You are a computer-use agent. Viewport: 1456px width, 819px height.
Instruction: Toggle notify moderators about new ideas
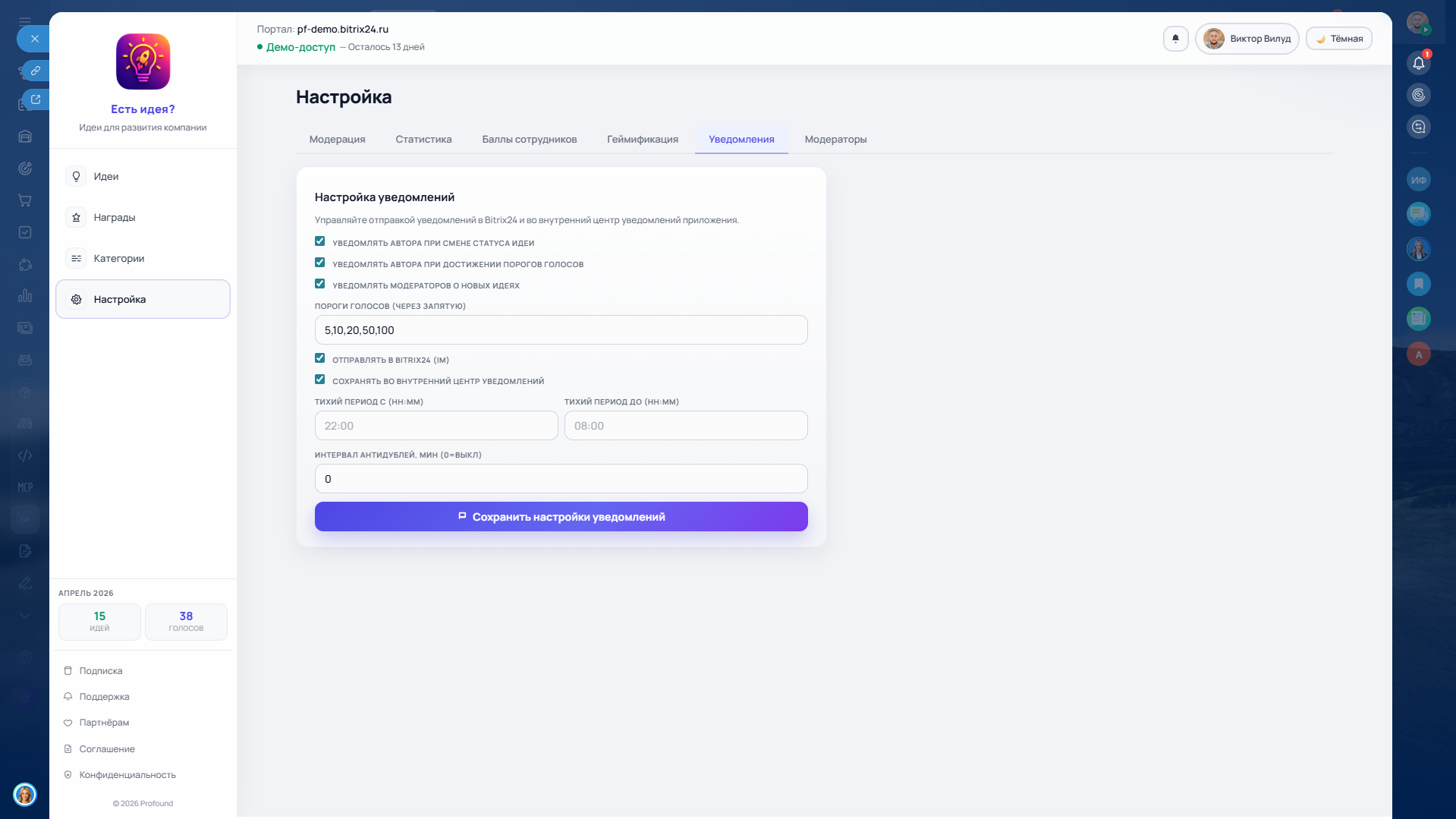(320, 284)
